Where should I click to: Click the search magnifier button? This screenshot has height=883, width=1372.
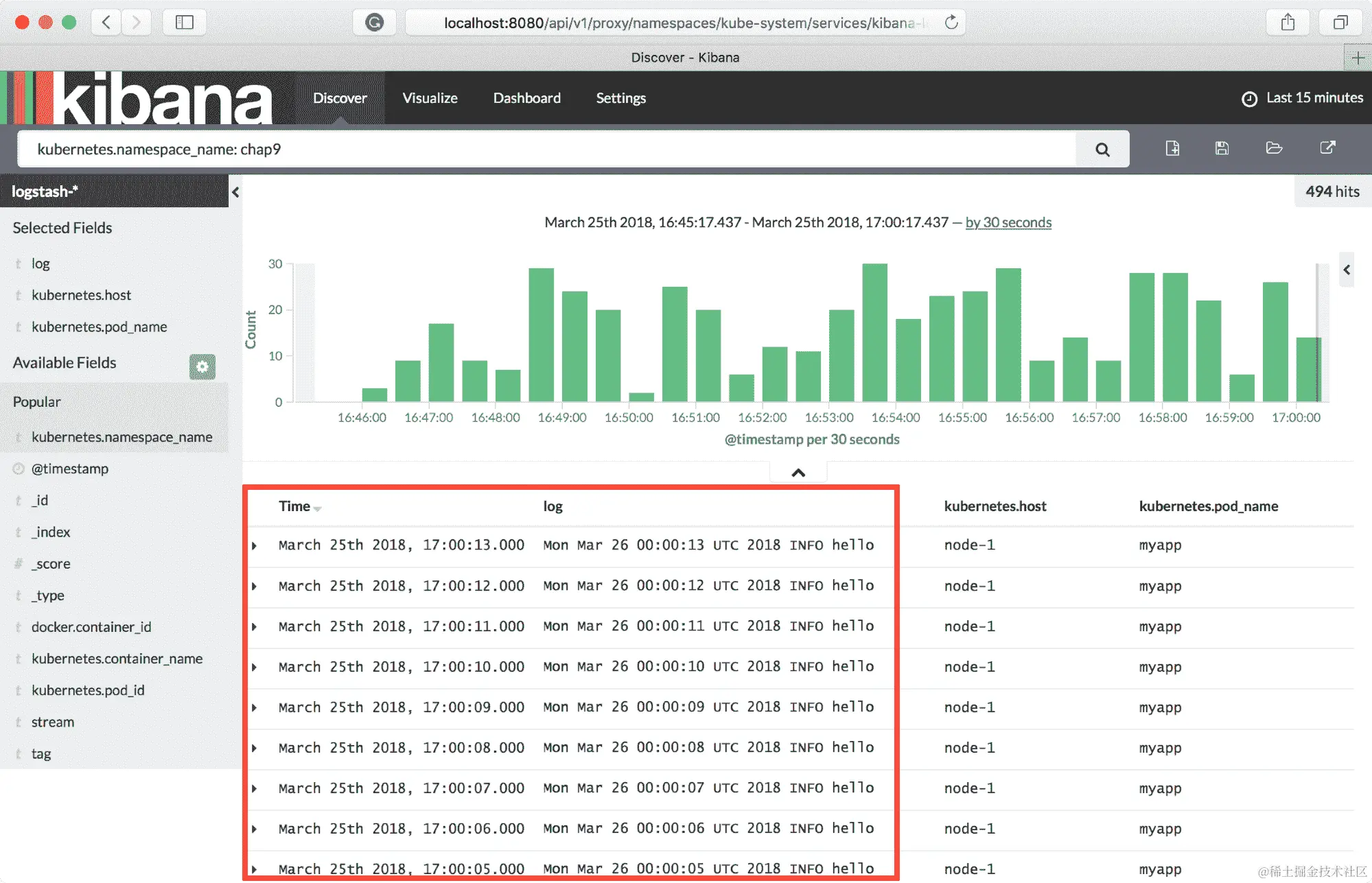(x=1102, y=150)
